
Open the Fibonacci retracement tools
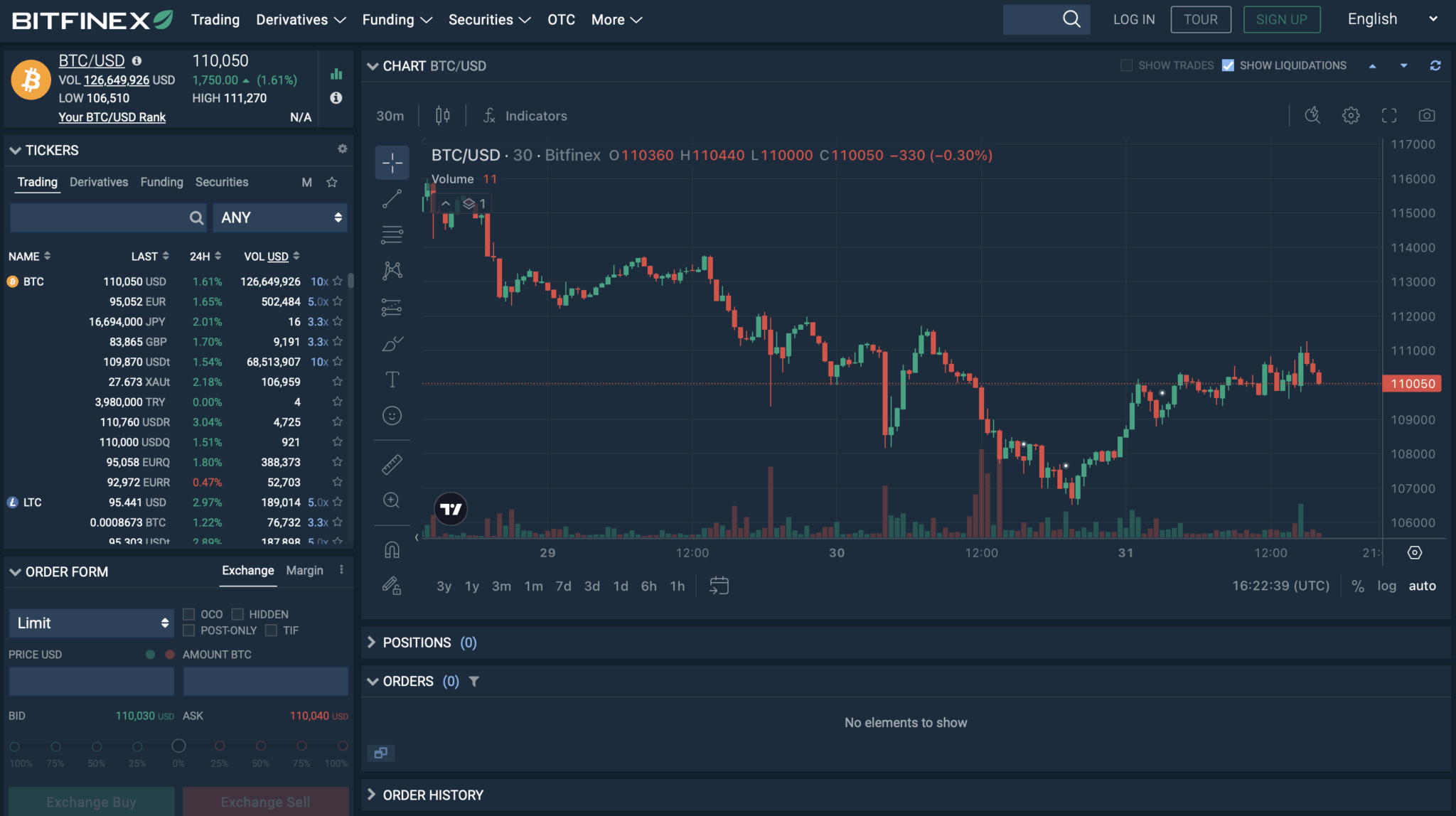[x=392, y=235]
